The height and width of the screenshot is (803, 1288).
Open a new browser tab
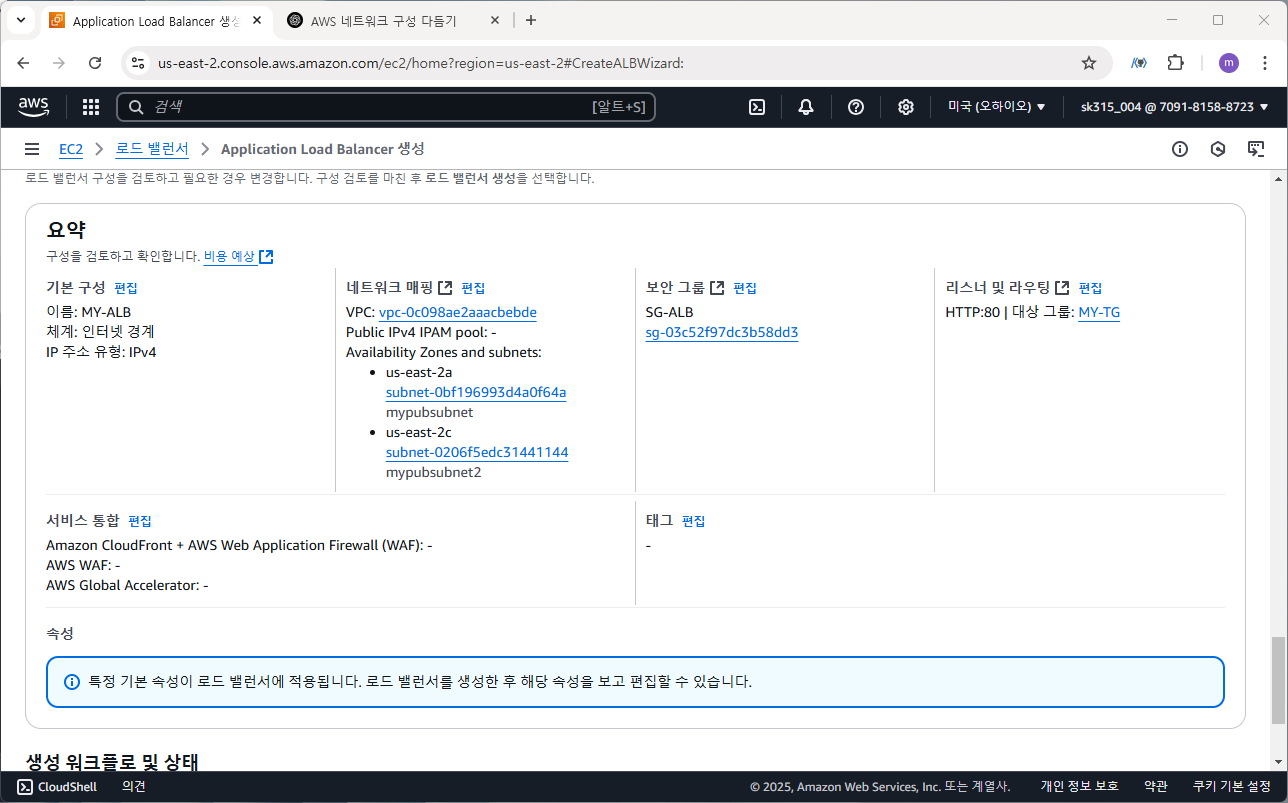(x=531, y=20)
